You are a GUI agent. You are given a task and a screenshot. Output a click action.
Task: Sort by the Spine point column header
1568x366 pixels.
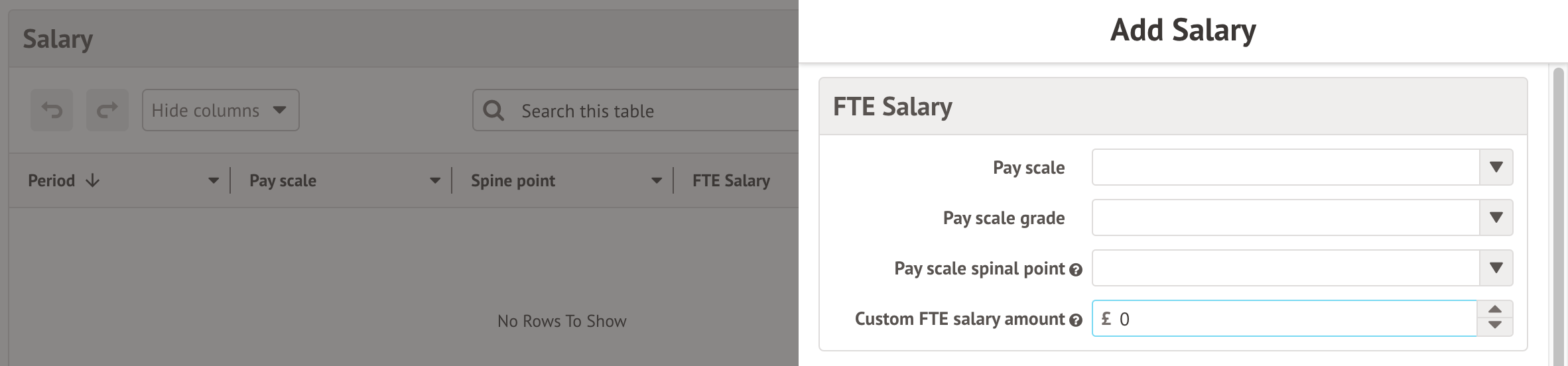(513, 180)
